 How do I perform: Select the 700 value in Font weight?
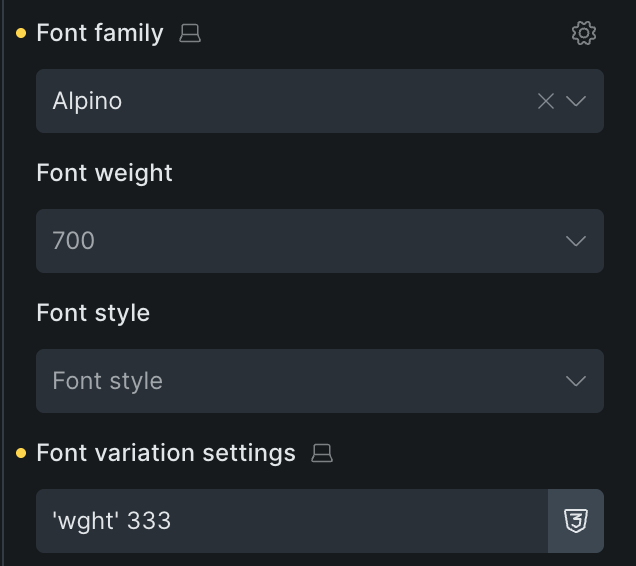pos(74,241)
